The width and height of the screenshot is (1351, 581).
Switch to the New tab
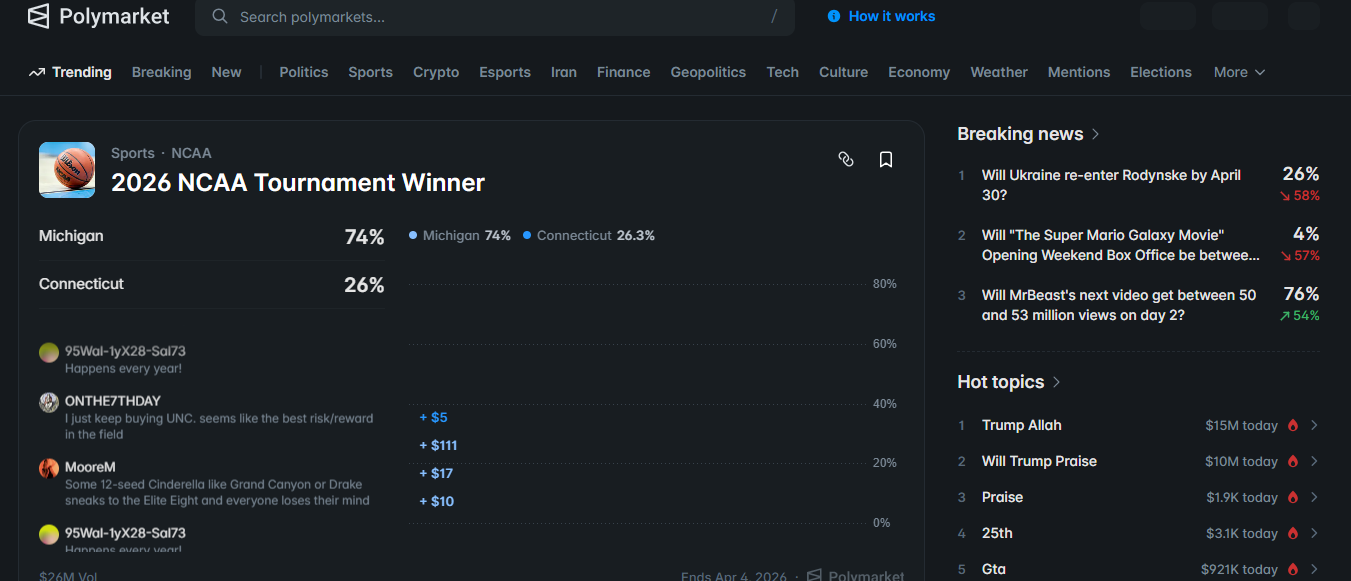click(x=226, y=72)
